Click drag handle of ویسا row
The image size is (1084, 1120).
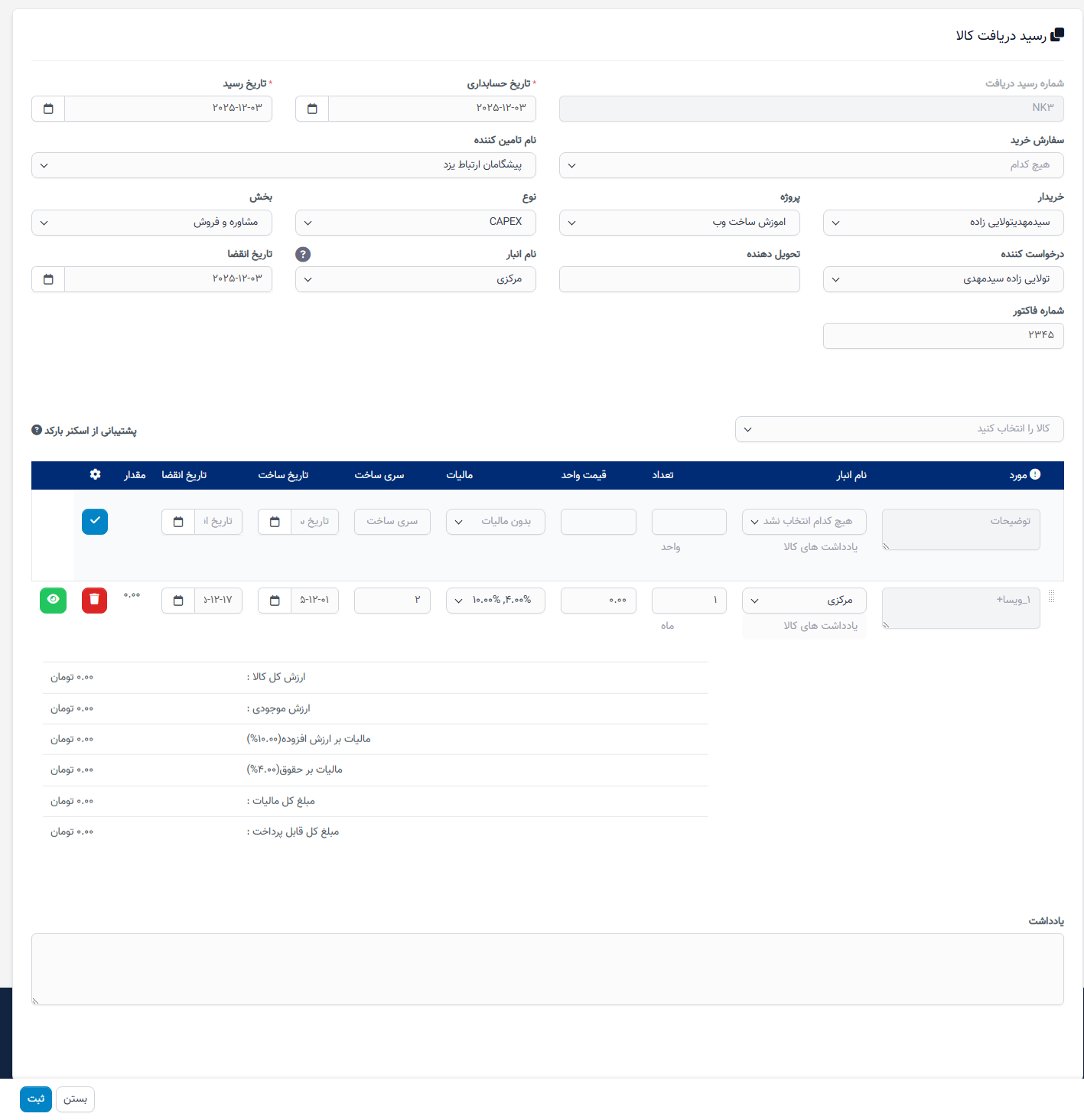(1052, 597)
